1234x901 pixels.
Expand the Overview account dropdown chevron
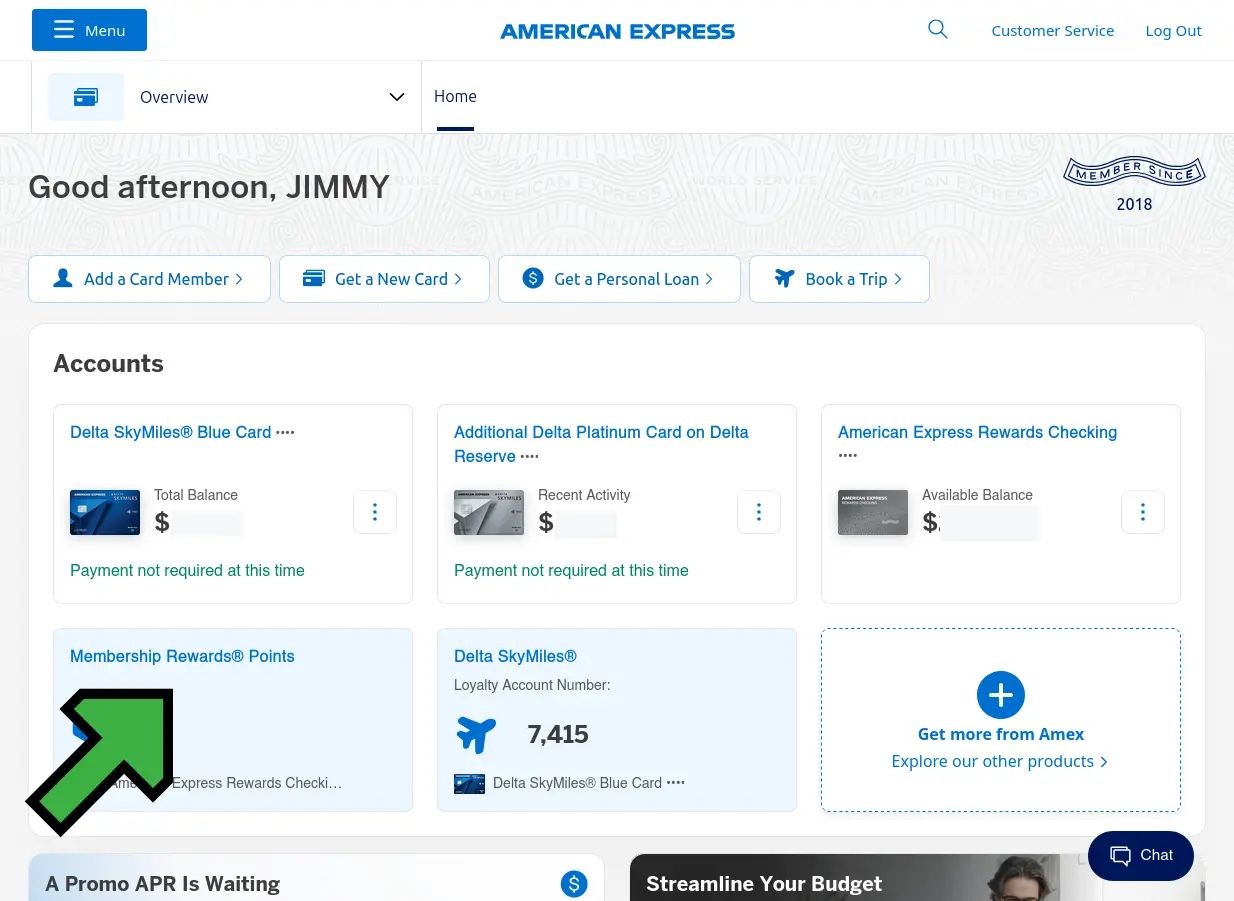(397, 97)
